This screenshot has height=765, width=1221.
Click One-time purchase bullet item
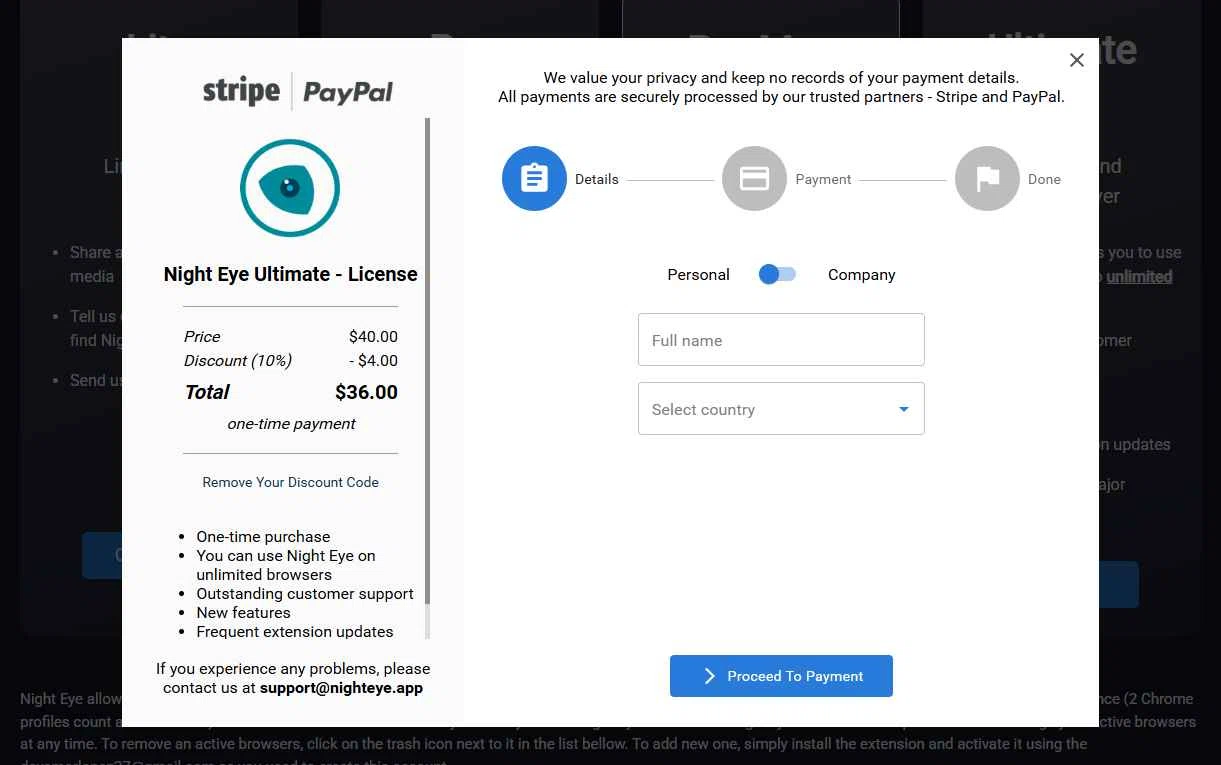pos(263,536)
